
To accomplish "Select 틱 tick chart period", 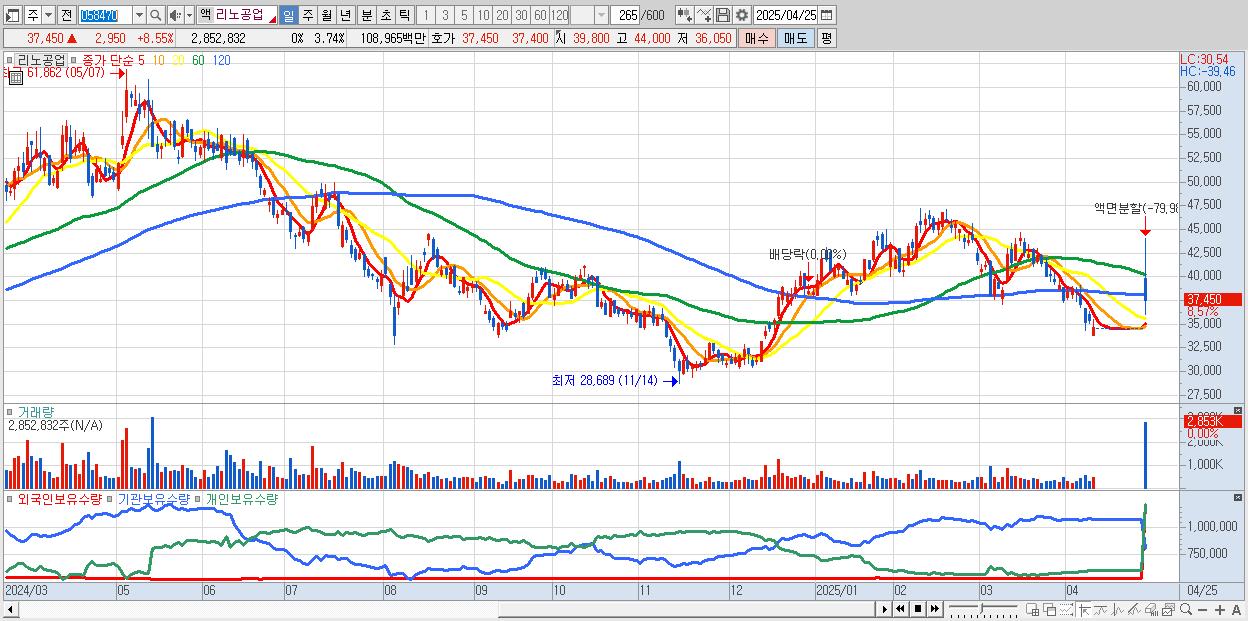I will point(404,15).
